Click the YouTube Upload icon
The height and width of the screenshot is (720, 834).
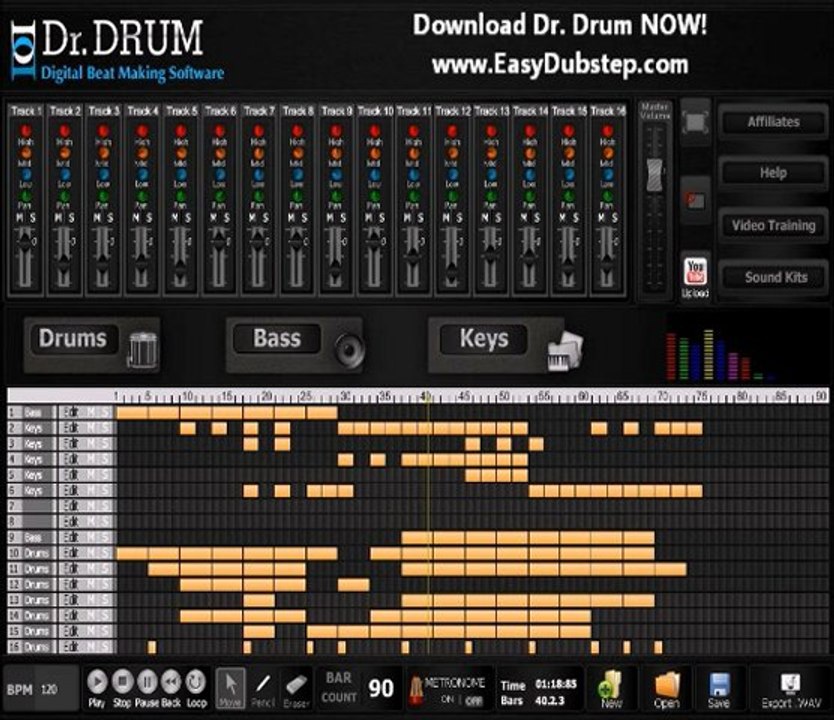(695, 272)
